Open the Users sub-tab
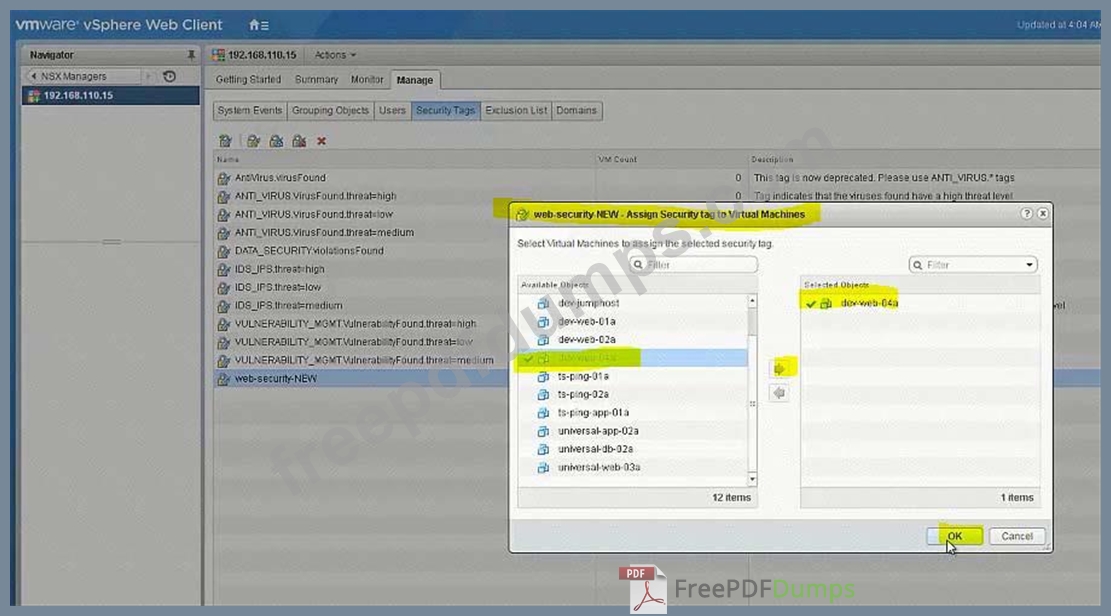1111x616 pixels. click(x=392, y=111)
